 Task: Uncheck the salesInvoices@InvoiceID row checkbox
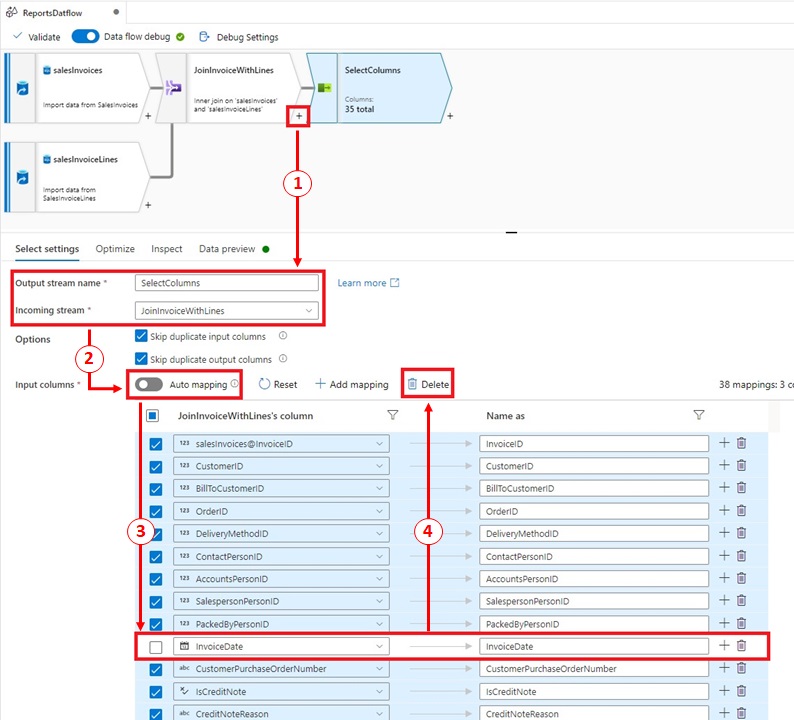point(156,445)
